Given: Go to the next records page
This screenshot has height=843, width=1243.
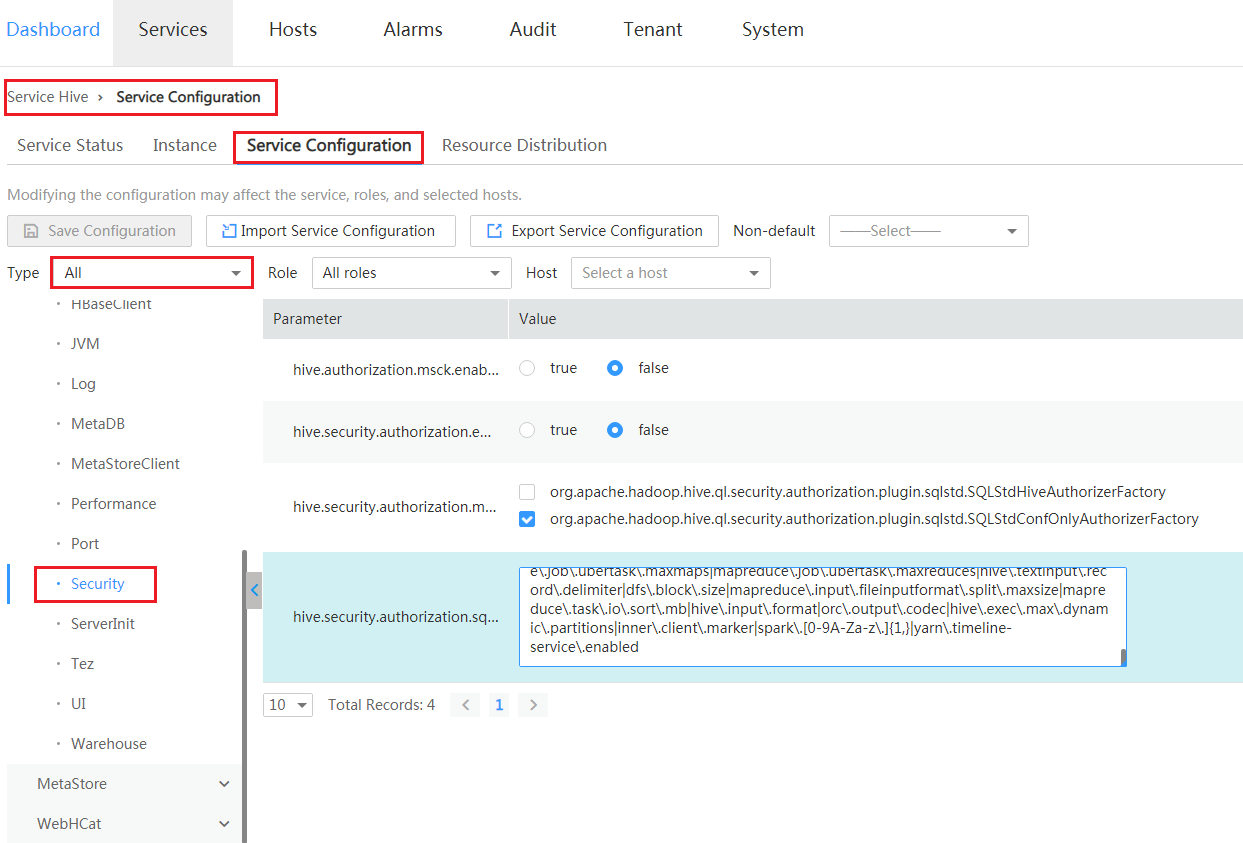Looking at the screenshot, I should tap(533, 705).
